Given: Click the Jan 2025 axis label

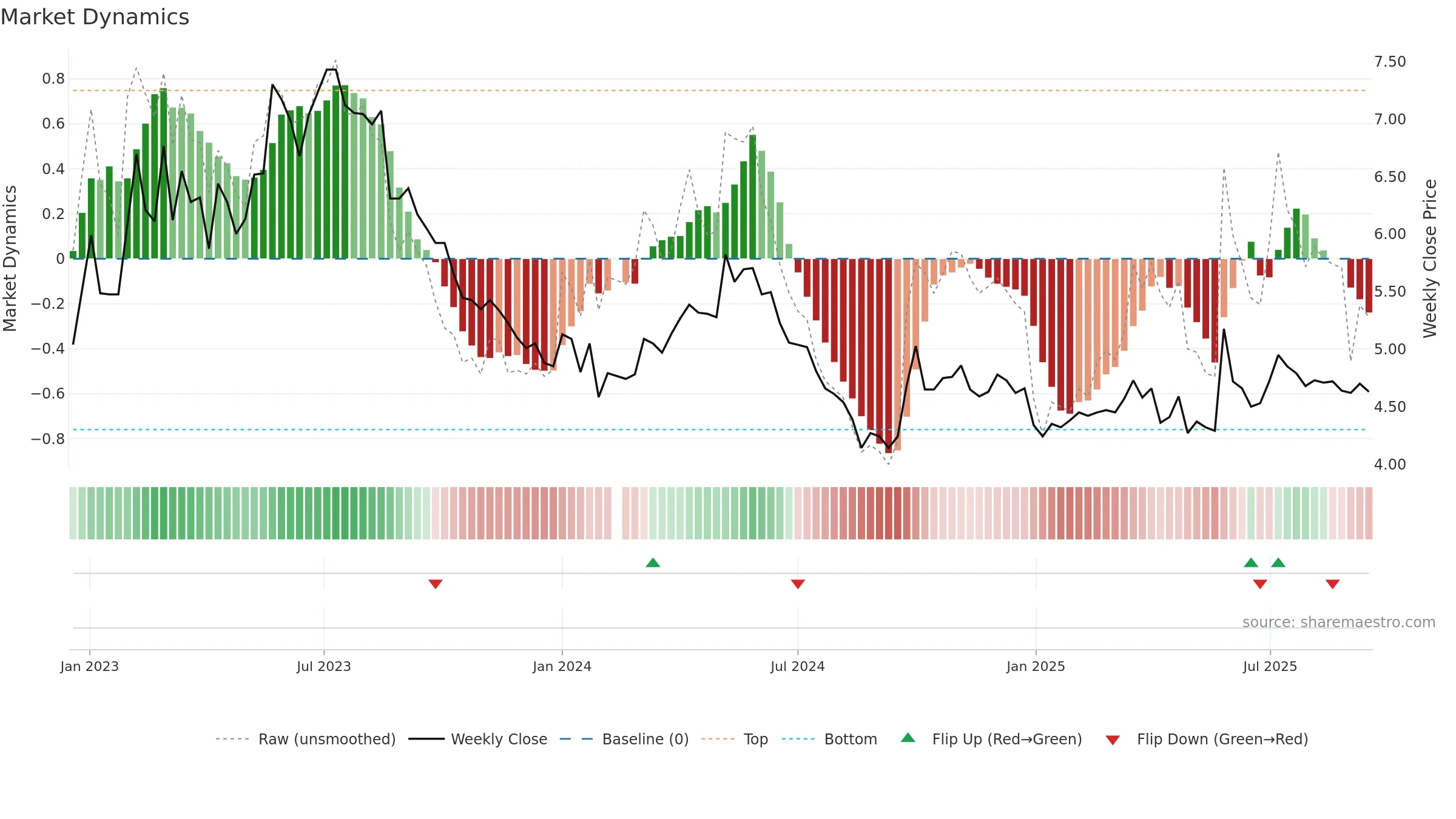Looking at the screenshot, I should 1036,666.
